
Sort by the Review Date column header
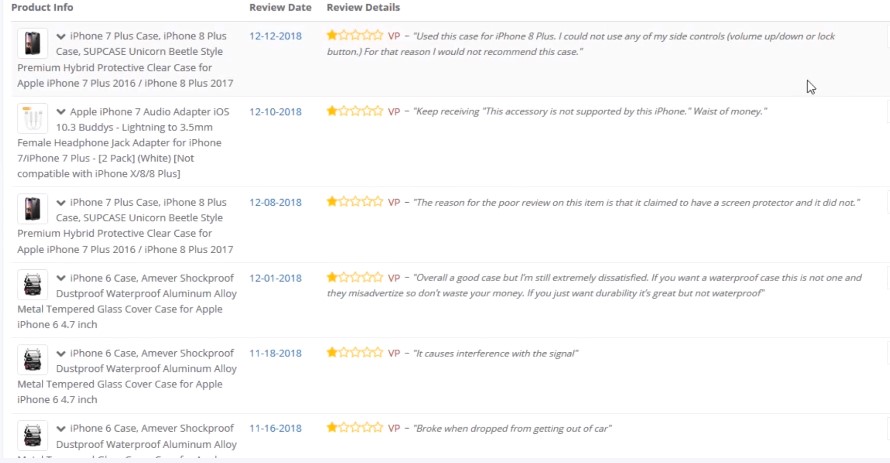[x=280, y=7]
